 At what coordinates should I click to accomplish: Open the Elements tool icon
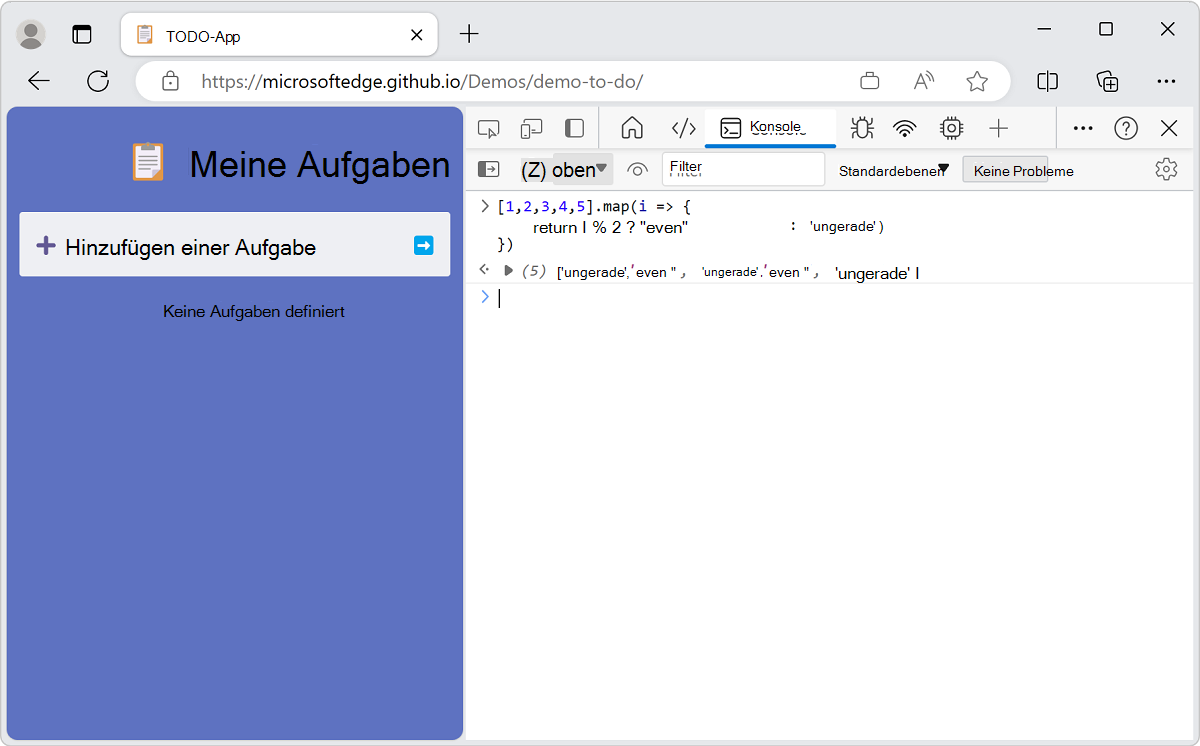(x=683, y=128)
